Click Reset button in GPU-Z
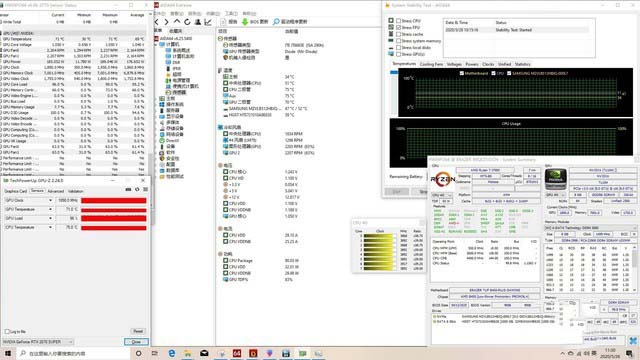The width and height of the screenshot is (640, 360). click(138, 331)
